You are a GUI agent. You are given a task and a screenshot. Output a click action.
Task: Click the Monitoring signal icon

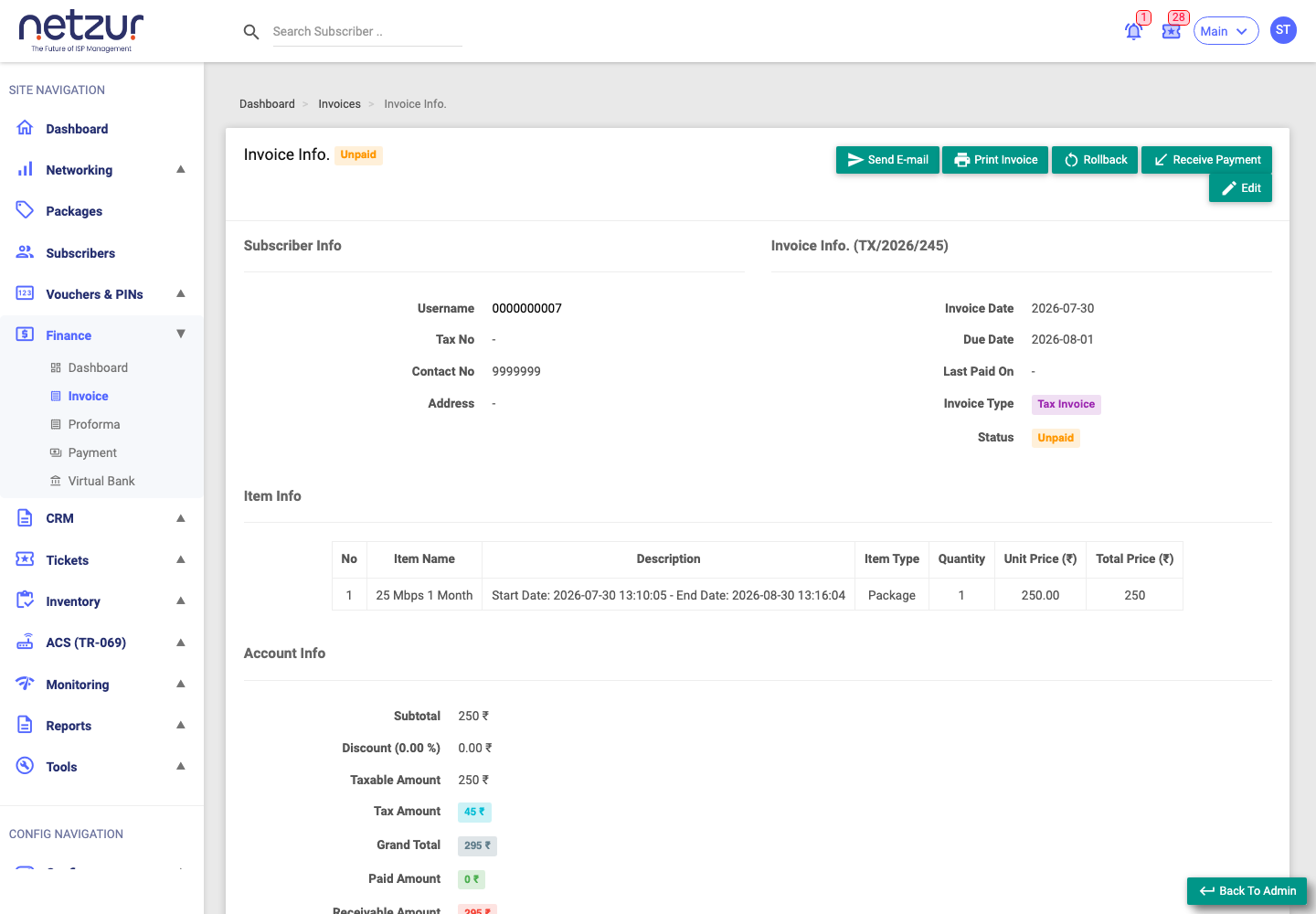[x=25, y=684]
